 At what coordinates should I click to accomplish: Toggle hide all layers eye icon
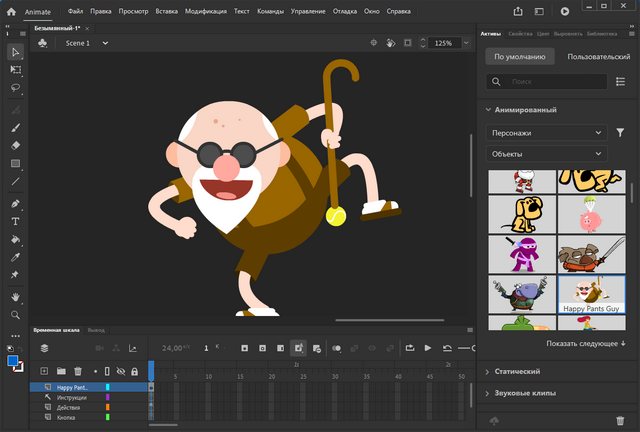[120, 371]
